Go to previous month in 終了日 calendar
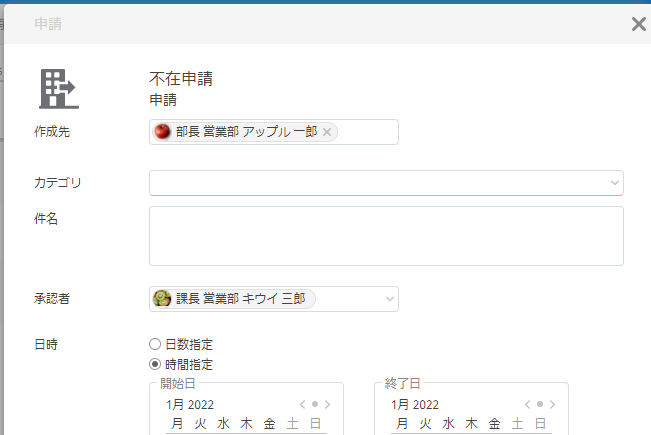 [527, 404]
